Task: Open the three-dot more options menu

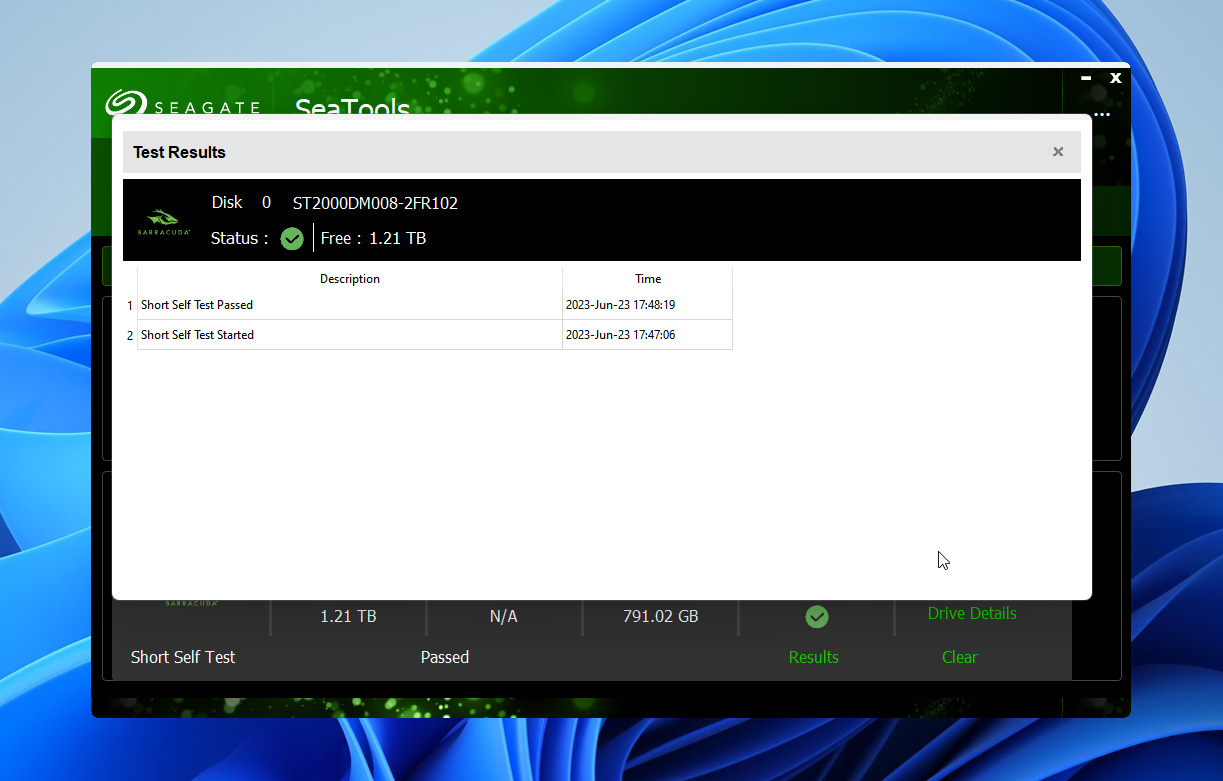Action: 1102,115
